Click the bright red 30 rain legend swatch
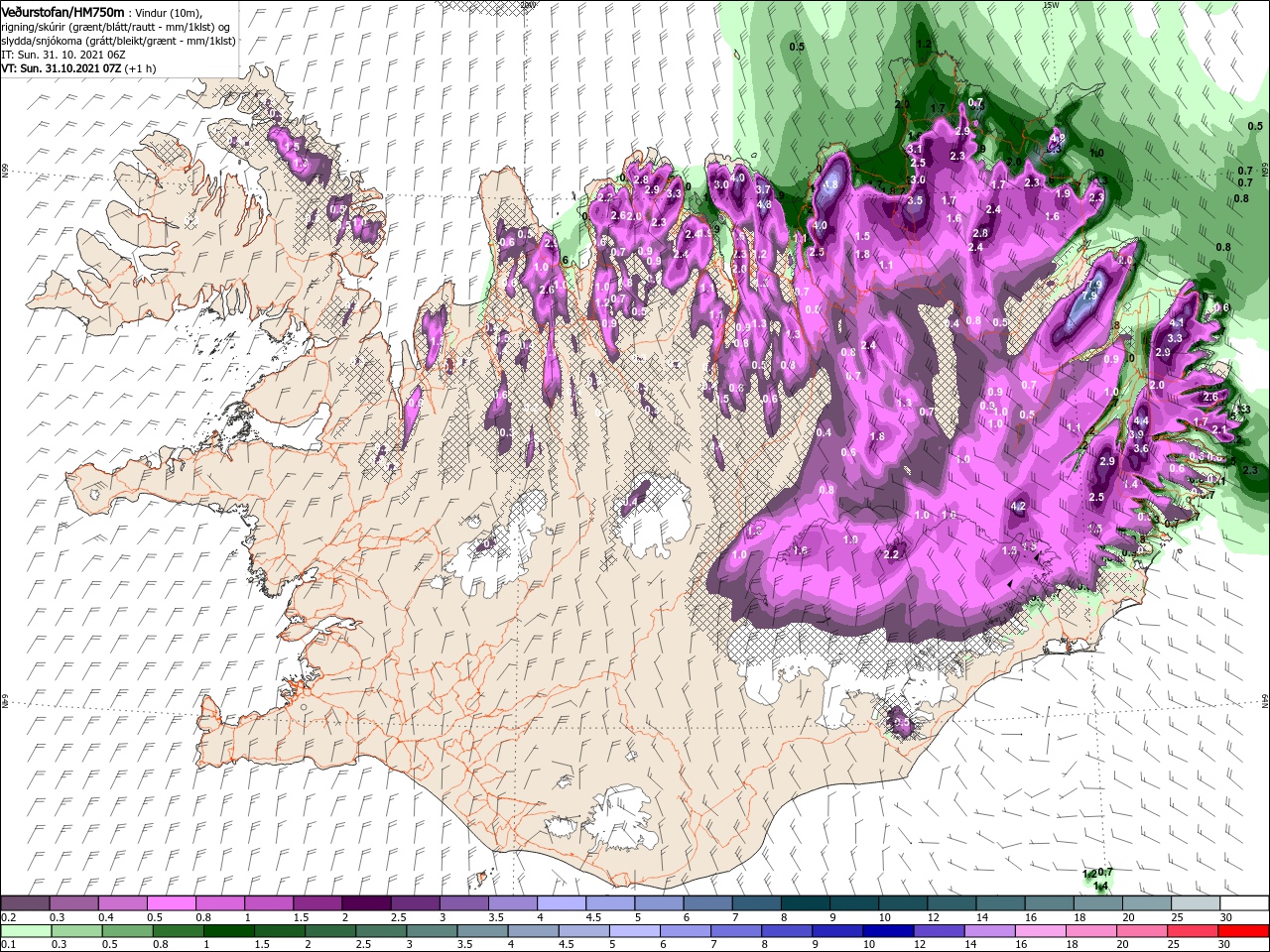1270x952 pixels. [x=1243, y=931]
